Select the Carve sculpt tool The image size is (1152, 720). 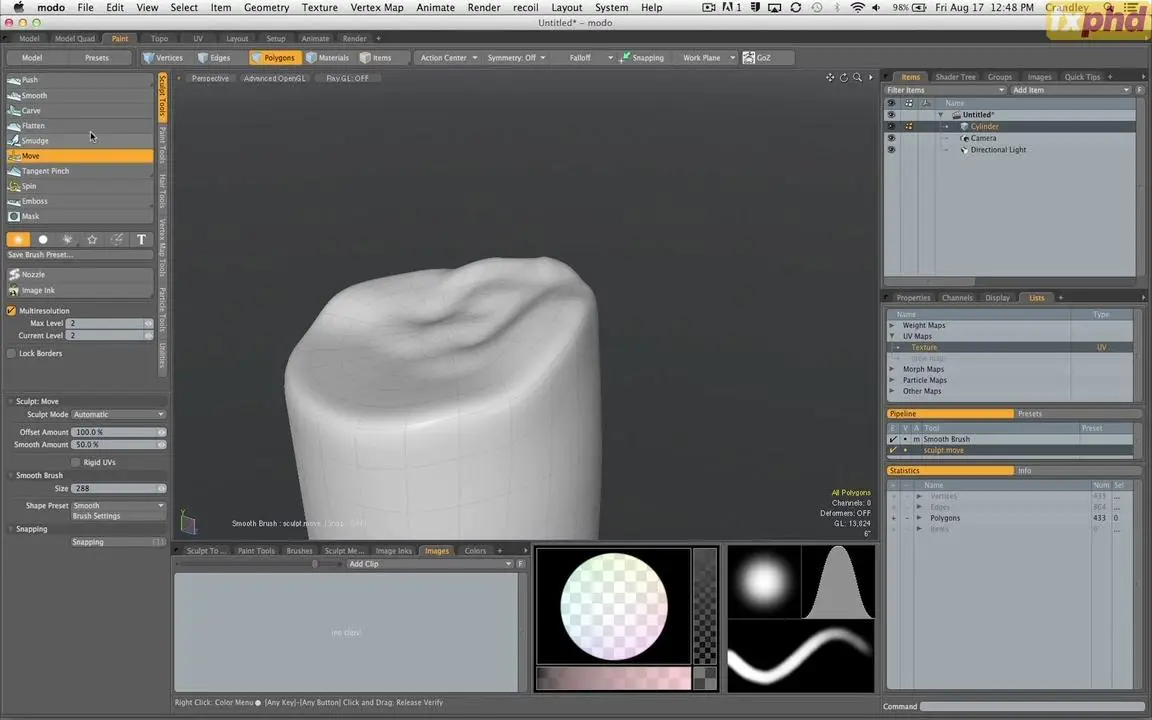click(x=79, y=110)
